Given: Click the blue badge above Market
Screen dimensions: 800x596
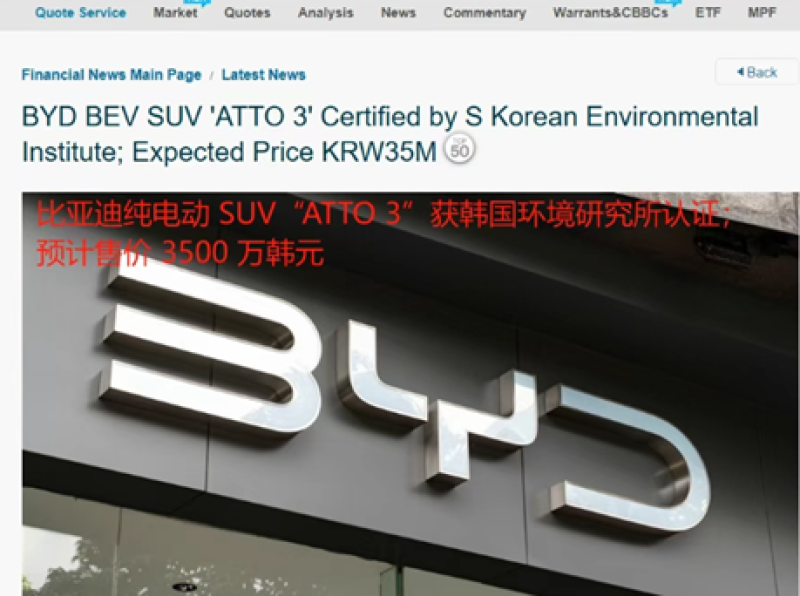Looking at the screenshot, I should [x=198, y=3].
